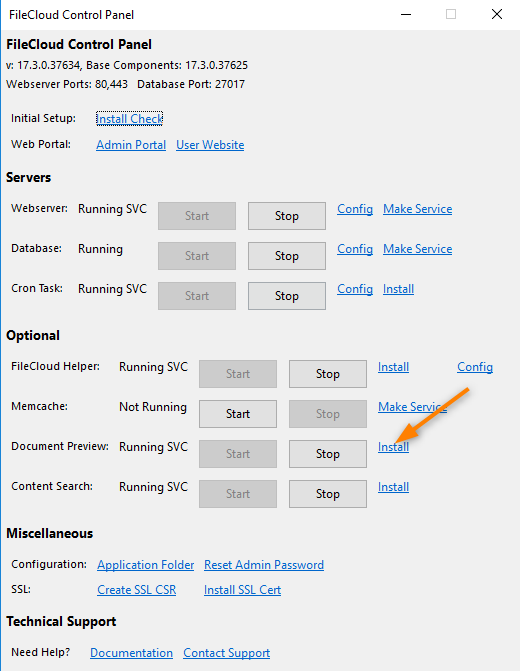Stop the Webserver service

287,216
